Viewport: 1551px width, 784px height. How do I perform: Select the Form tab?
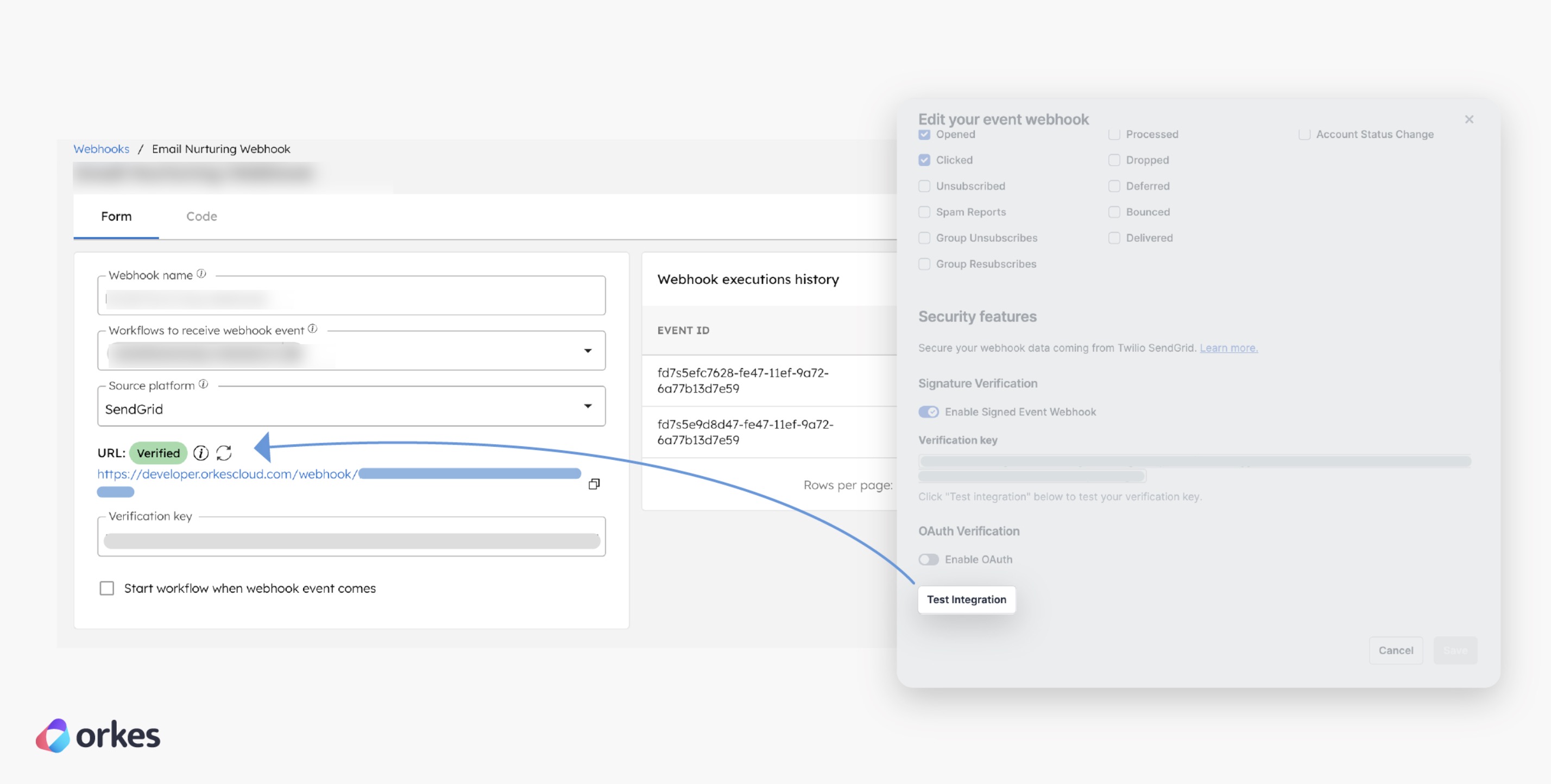(116, 216)
